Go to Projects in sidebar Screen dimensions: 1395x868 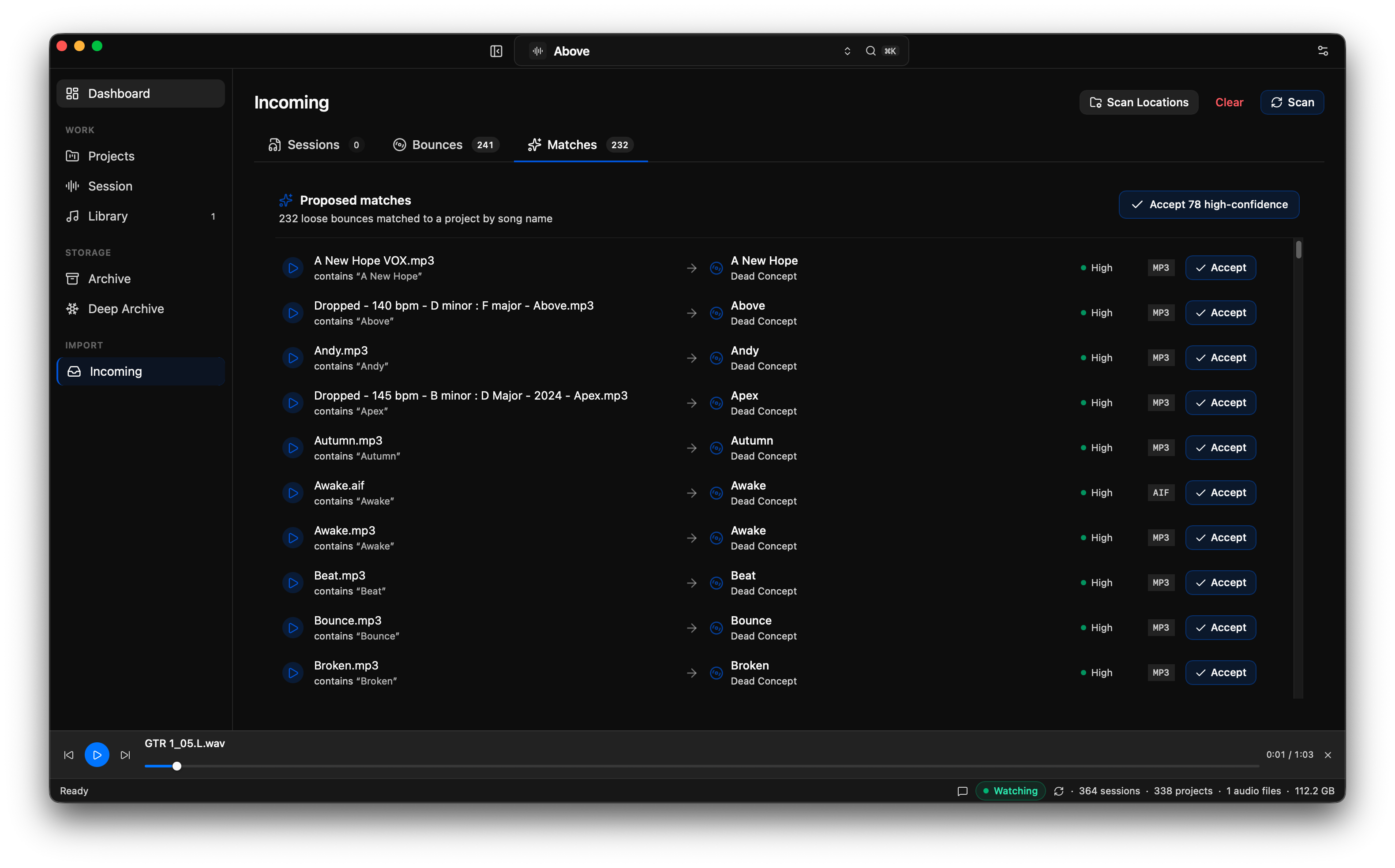point(141,156)
